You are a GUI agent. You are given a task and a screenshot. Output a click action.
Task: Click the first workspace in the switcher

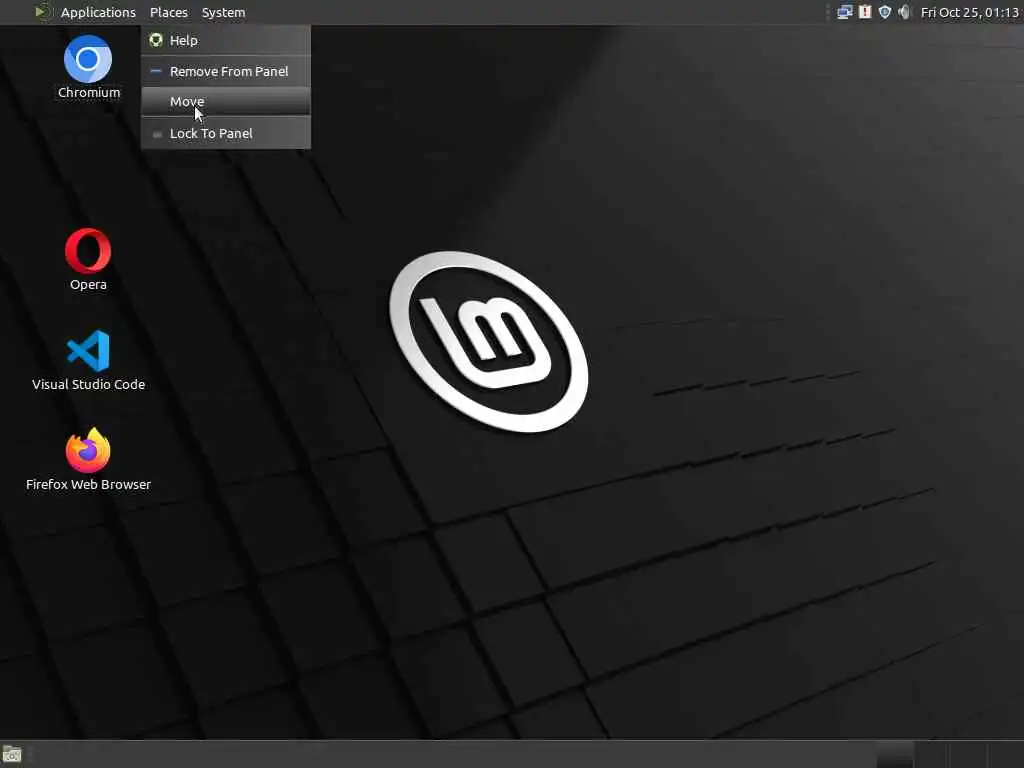[894, 754]
